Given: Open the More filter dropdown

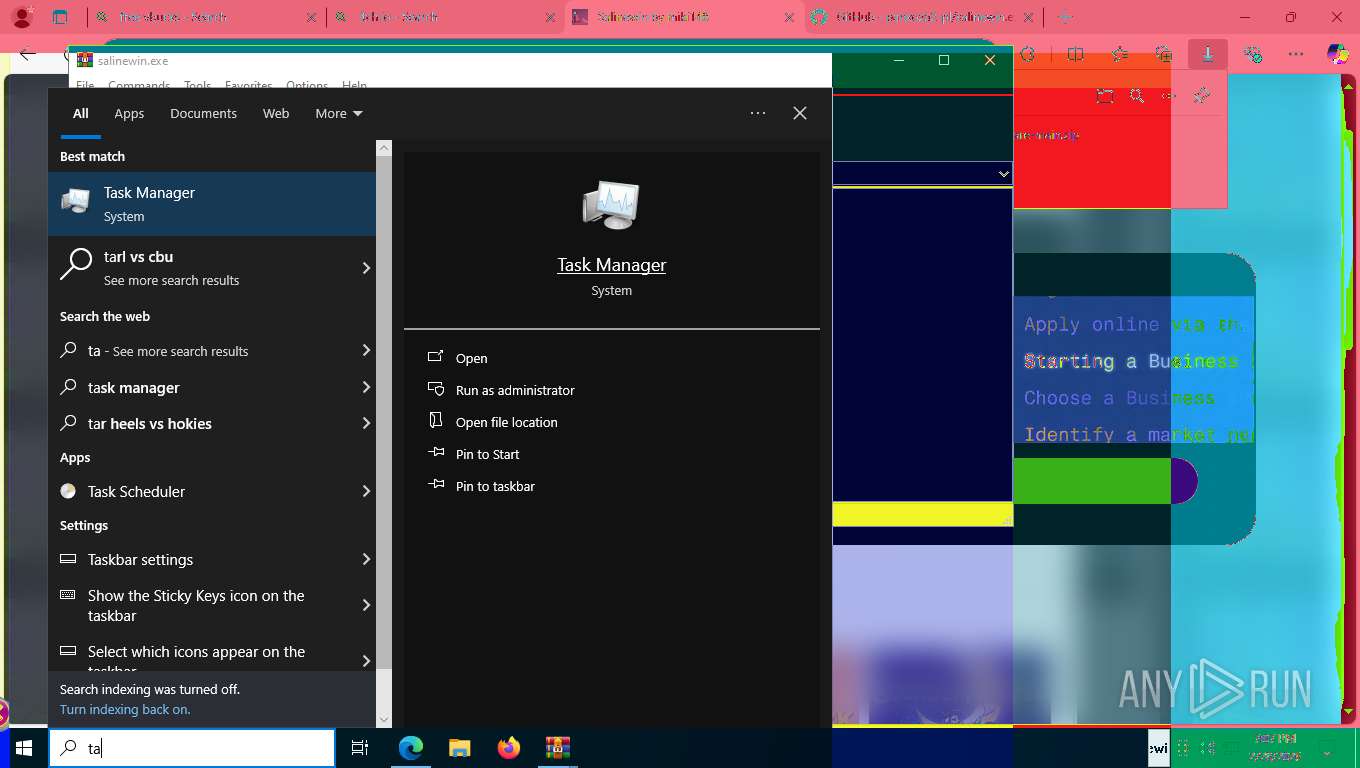Looking at the screenshot, I should pos(339,113).
